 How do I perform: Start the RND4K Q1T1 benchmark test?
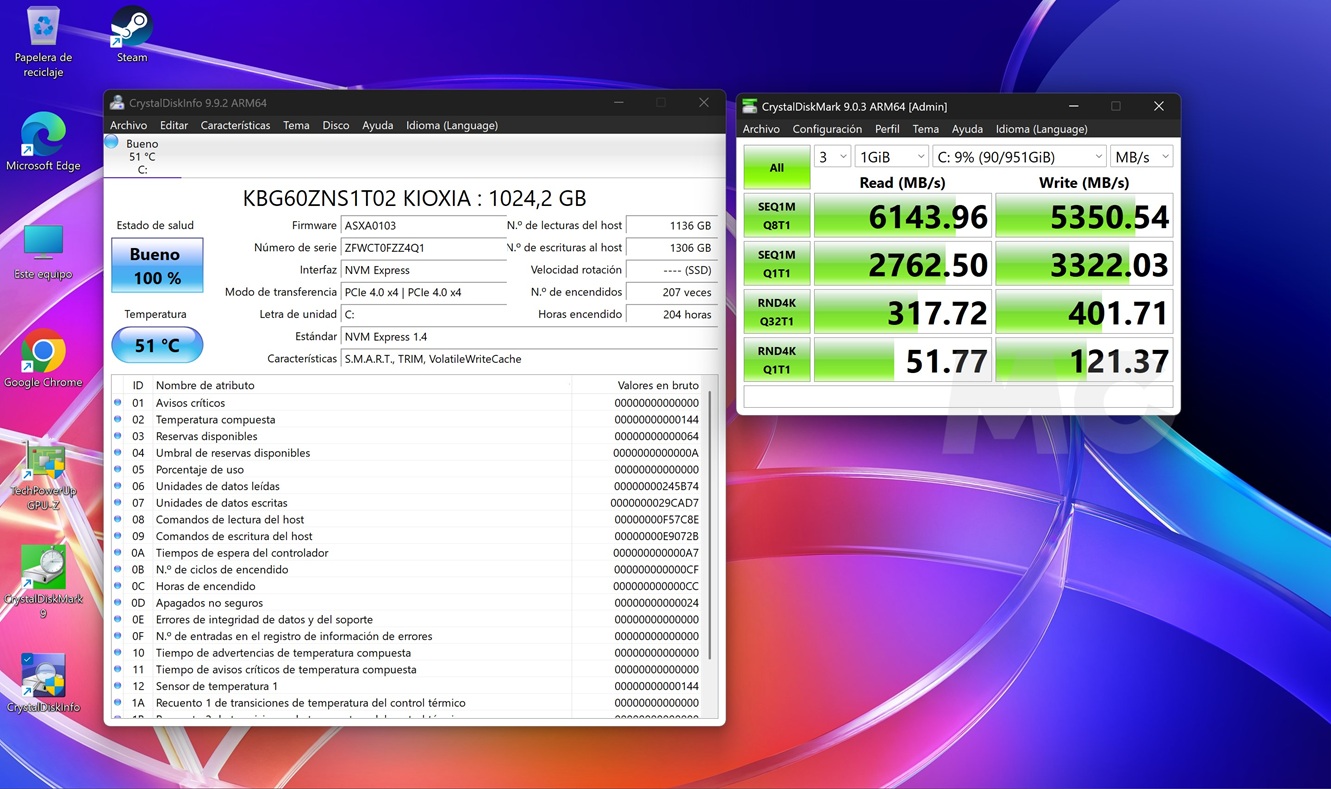[777, 360]
